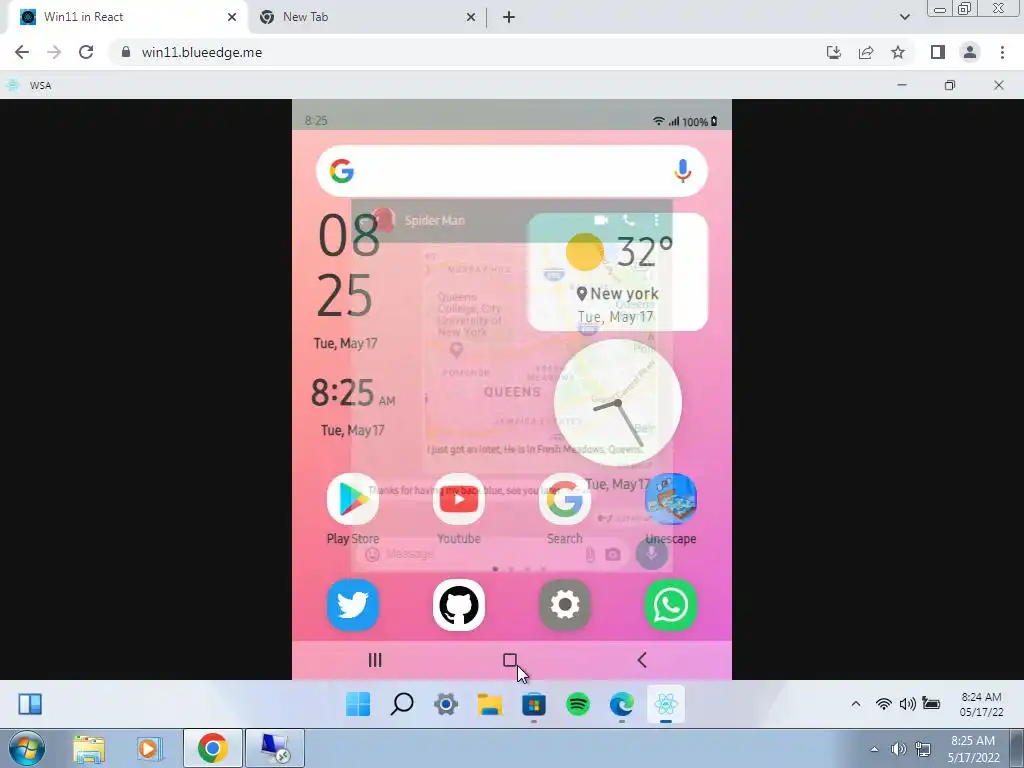Select the React WSA taskbar icon
The height and width of the screenshot is (768, 1024).
pyautogui.click(x=665, y=704)
